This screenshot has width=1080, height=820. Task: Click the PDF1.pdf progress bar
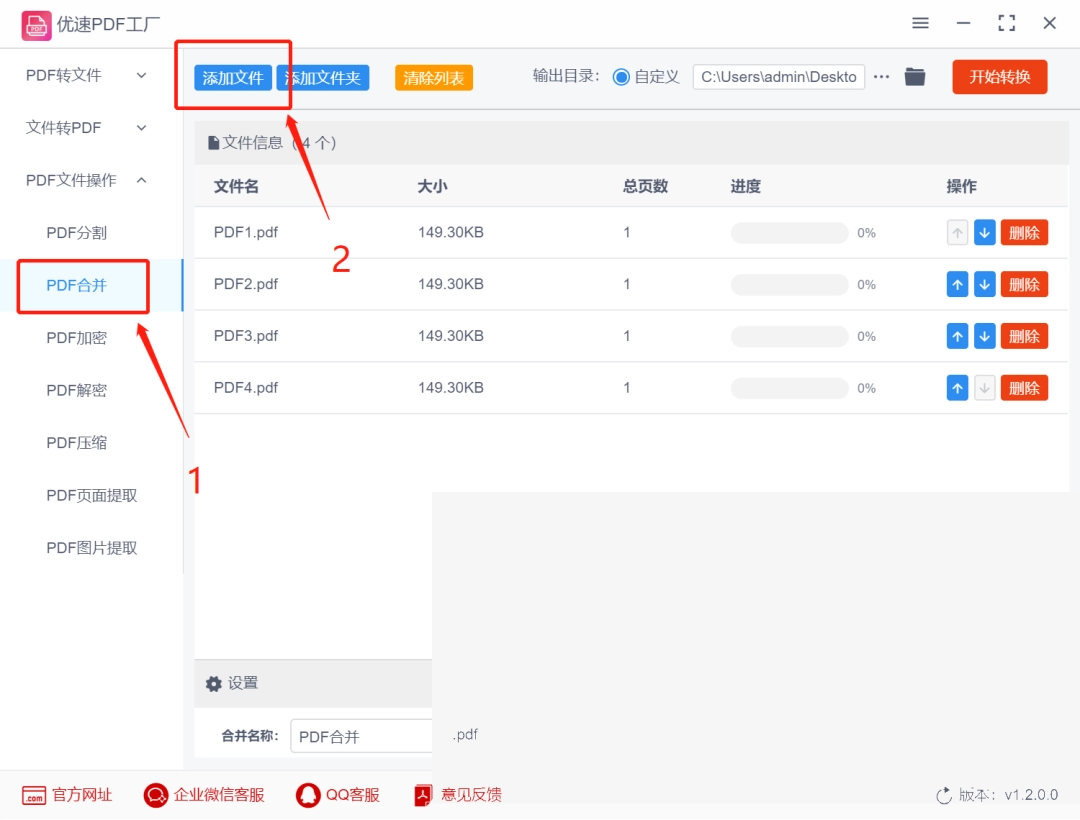(x=789, y=233)
